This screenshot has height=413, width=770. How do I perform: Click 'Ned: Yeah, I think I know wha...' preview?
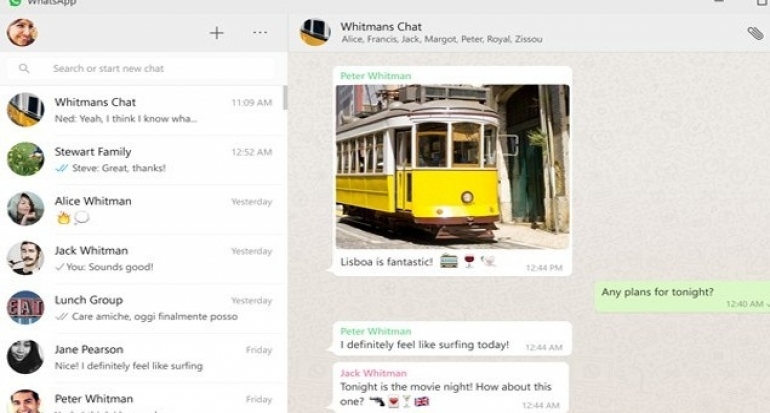(x=126, y=118)
